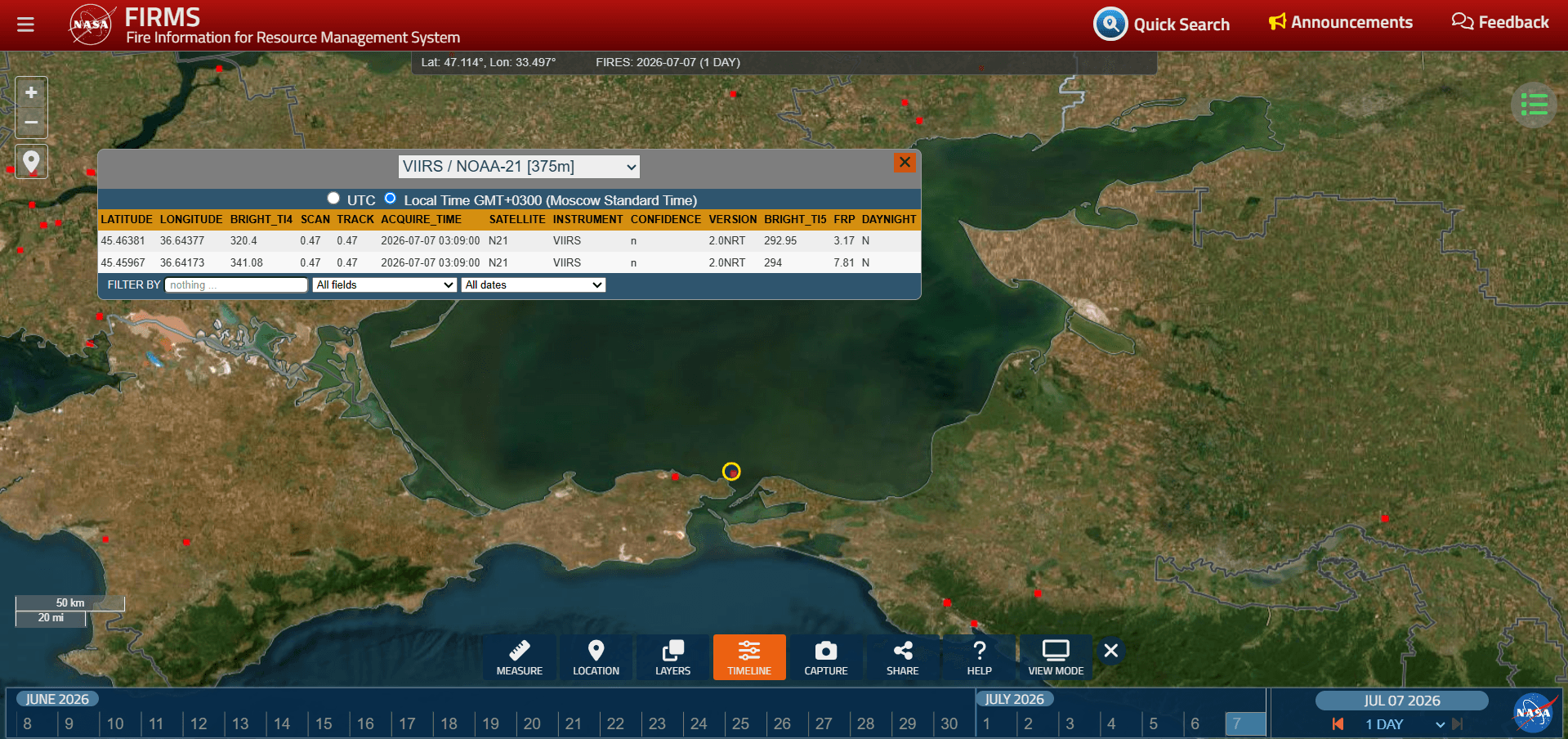1568x739 pixels.
Task: Close the fire data table popup
Action: click(x=905, y=163)
